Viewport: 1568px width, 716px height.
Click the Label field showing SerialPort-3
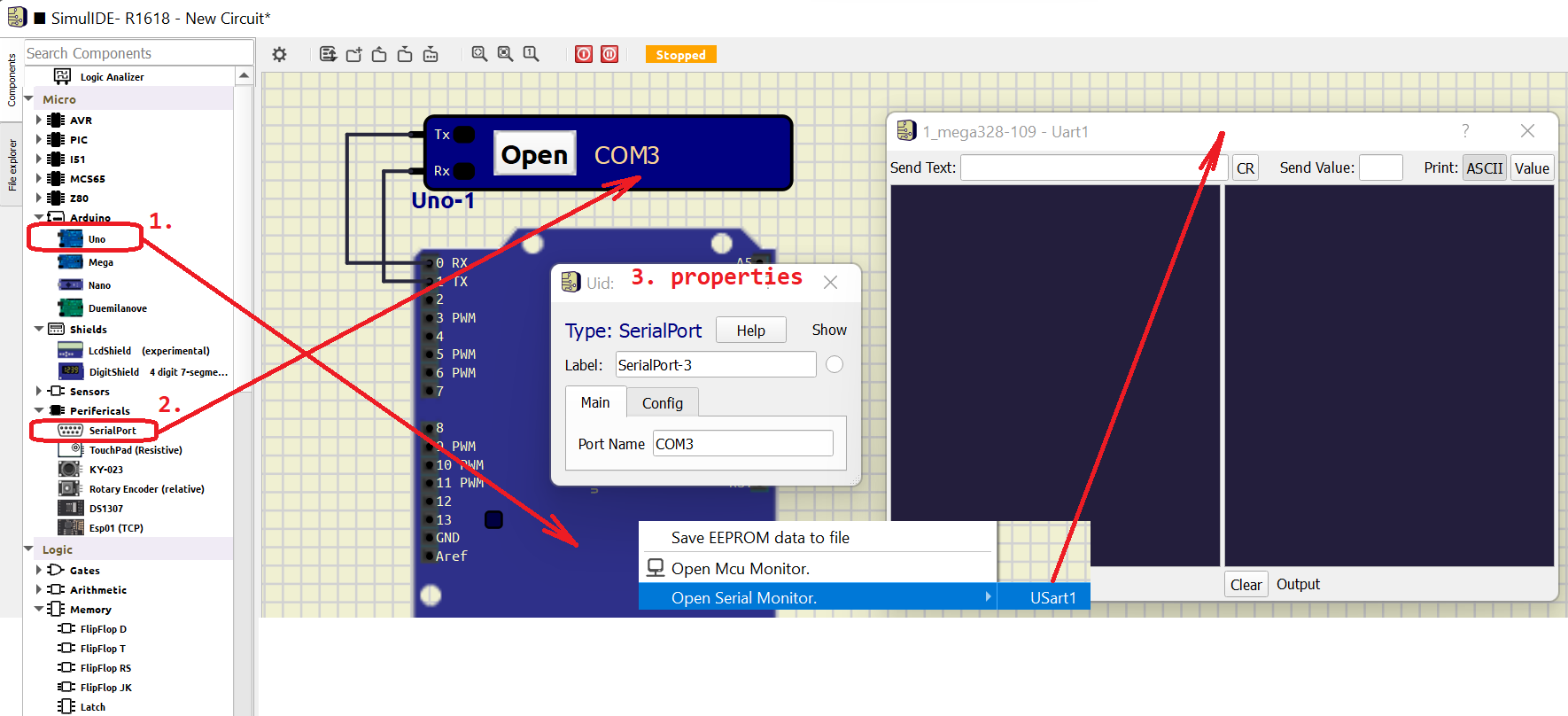tap(716, 364)
